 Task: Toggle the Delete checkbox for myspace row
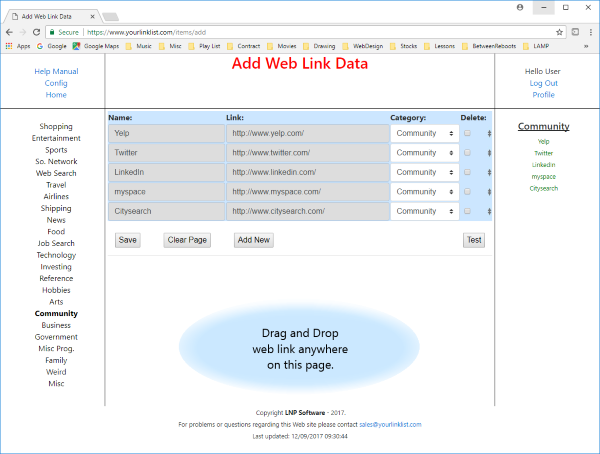point(467,192)
